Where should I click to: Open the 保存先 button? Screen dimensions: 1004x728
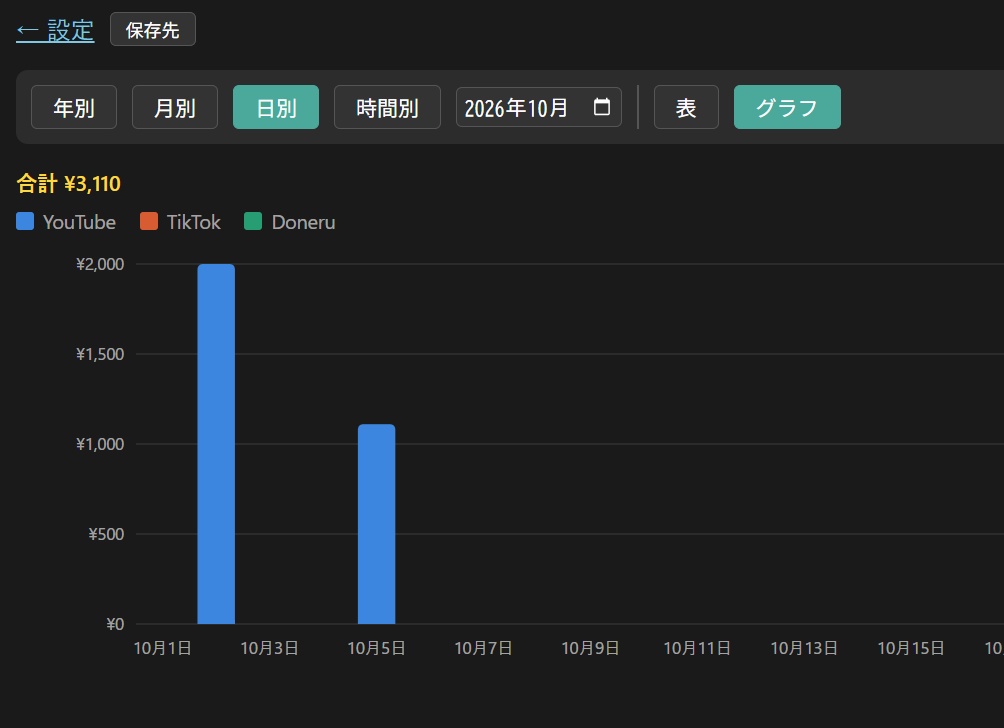tap(152, 29)
